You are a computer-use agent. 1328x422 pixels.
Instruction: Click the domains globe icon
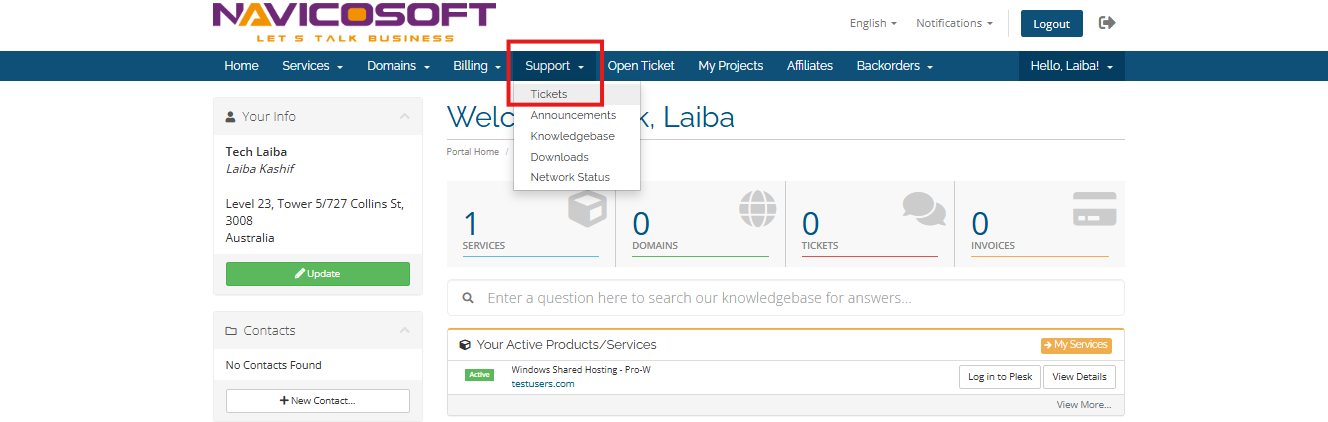(757, 208)
